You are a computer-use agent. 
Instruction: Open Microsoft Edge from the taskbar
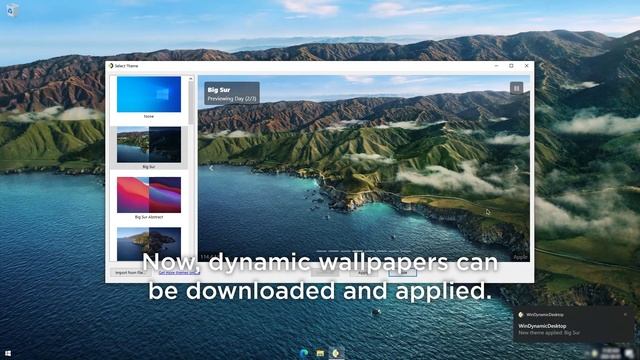pos(304,353)
